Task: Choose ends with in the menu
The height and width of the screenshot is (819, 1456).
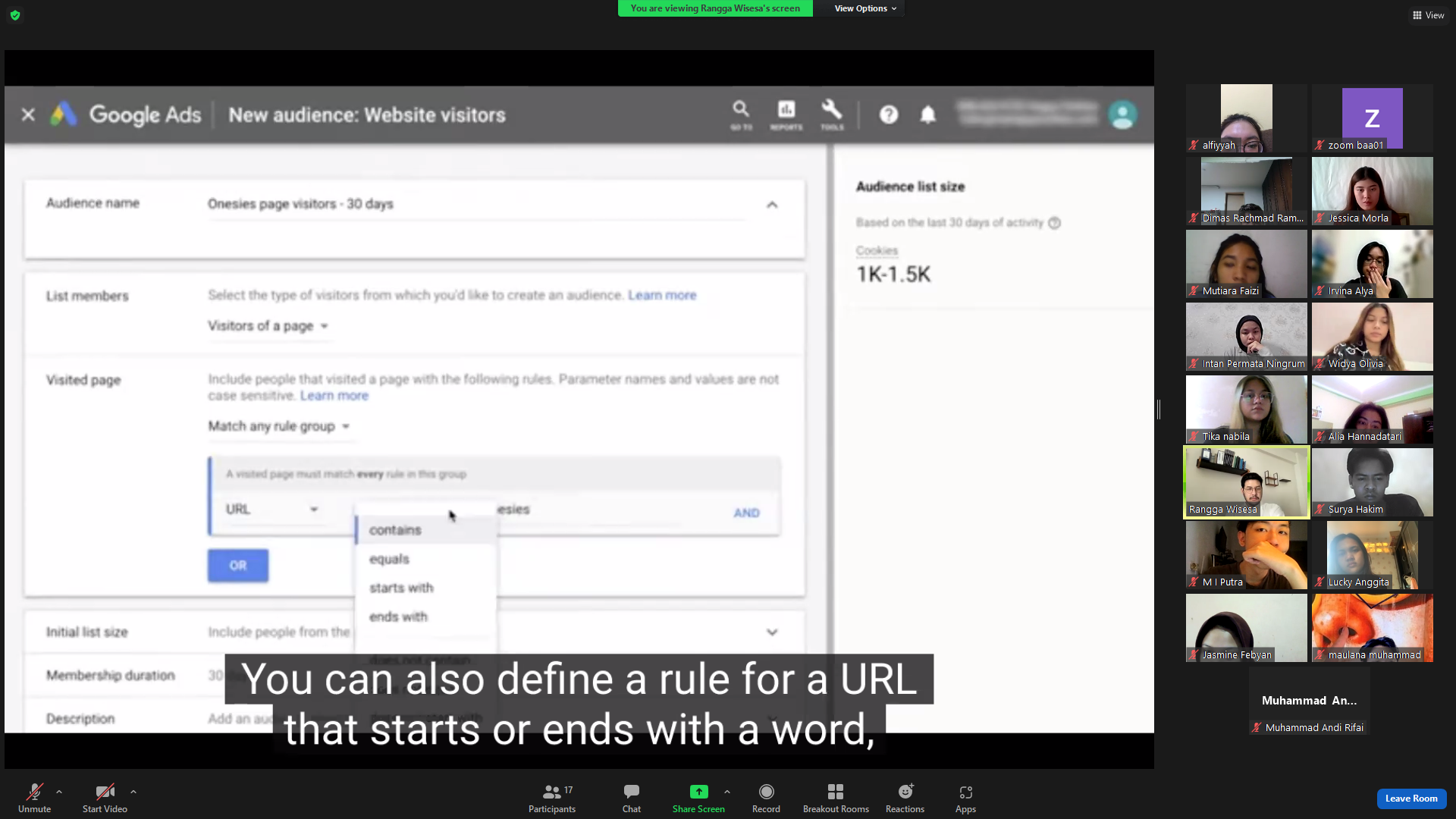Action: (425, 617)
